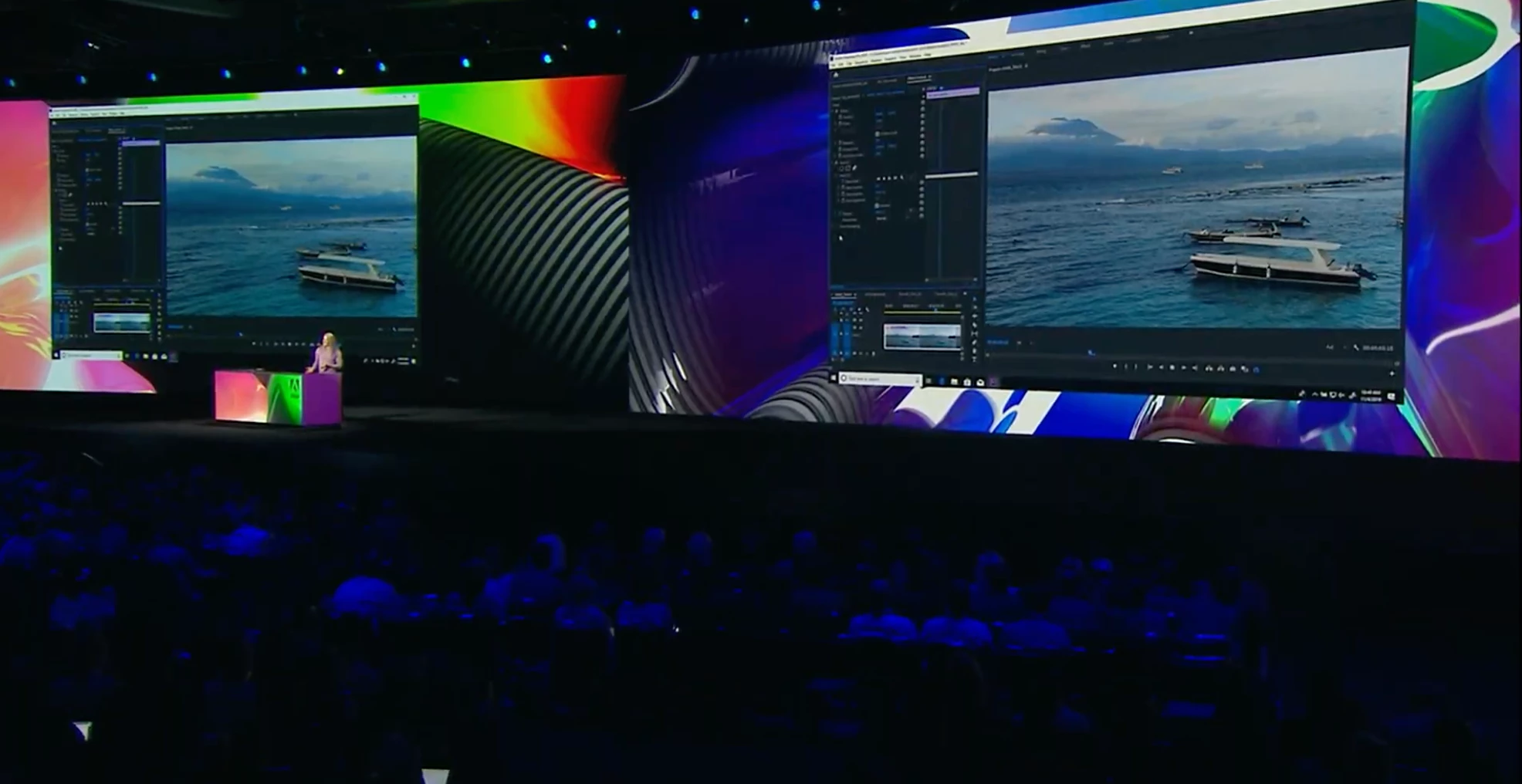Collapse the Motion effect group on right screen
Screen dimensions: 1522x784
tap(833, 111)
